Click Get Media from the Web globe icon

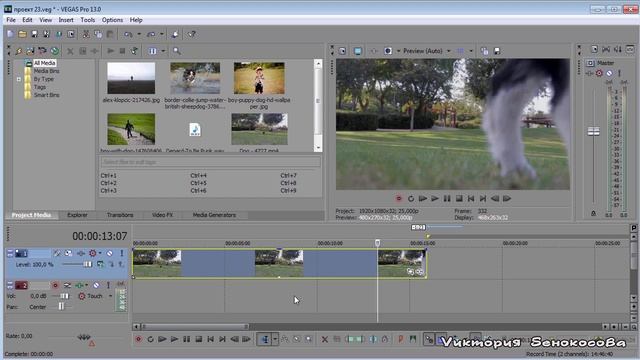pos(55,51)
